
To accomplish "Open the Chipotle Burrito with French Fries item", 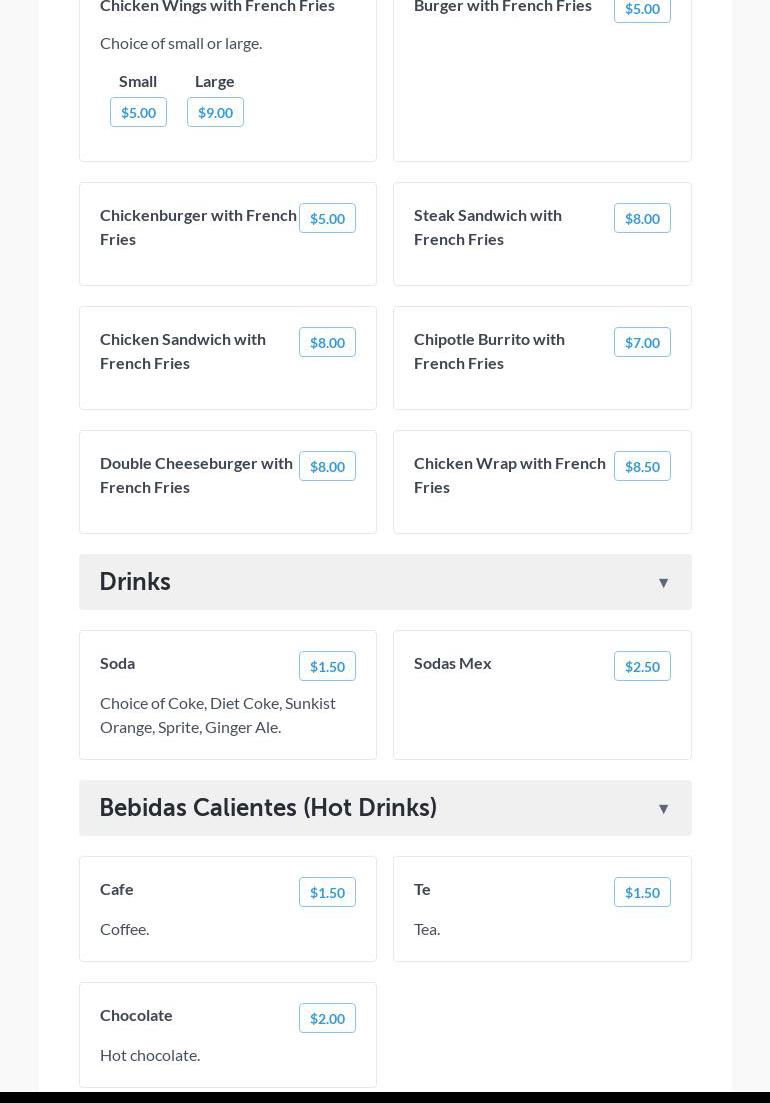I will pos(489,351).
